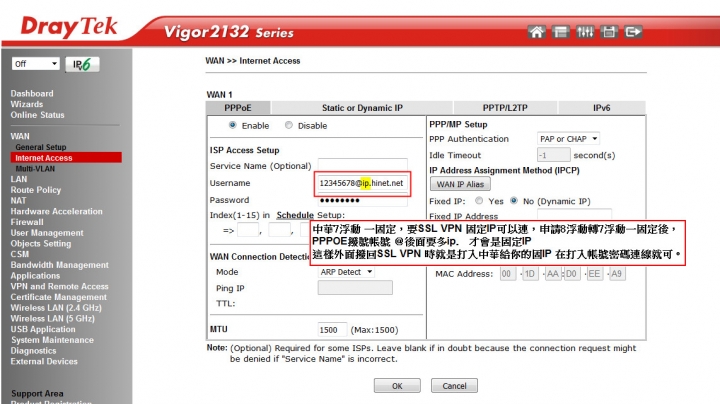Choose No (Dynamic IP) for Fixed IP
The height and width of the screenshot is (404, 720).
click(514, 201)
